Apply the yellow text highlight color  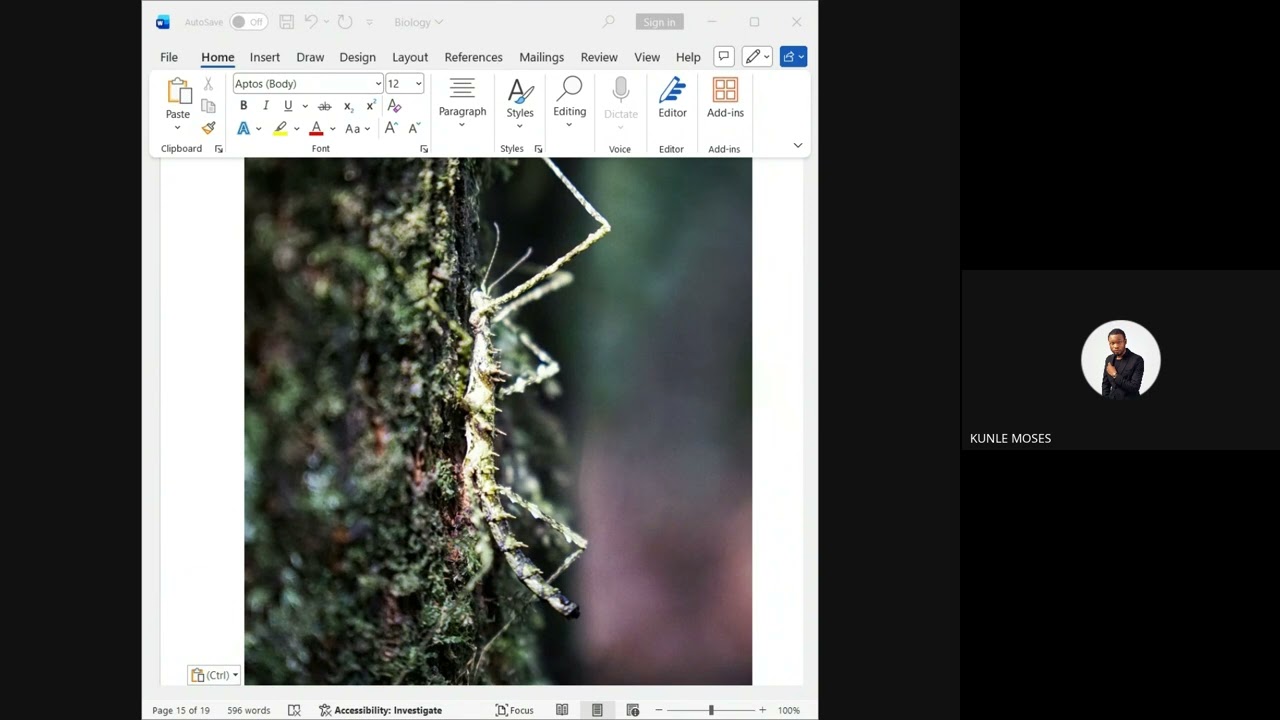(x=281, y=128)
